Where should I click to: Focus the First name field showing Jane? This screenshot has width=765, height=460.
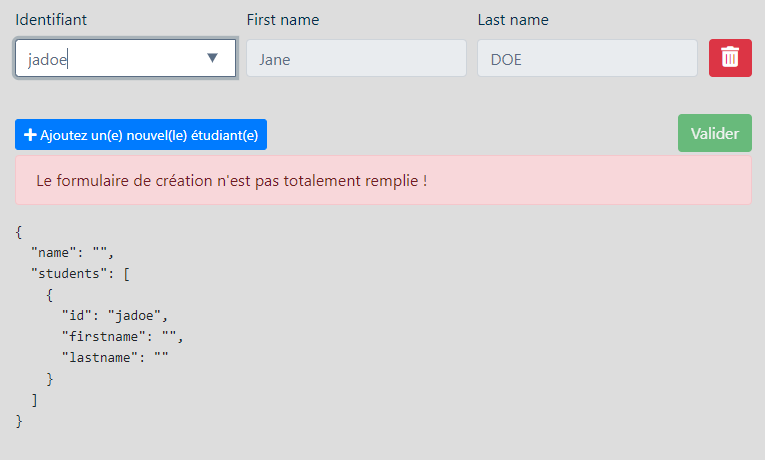[x=356, y=58]
